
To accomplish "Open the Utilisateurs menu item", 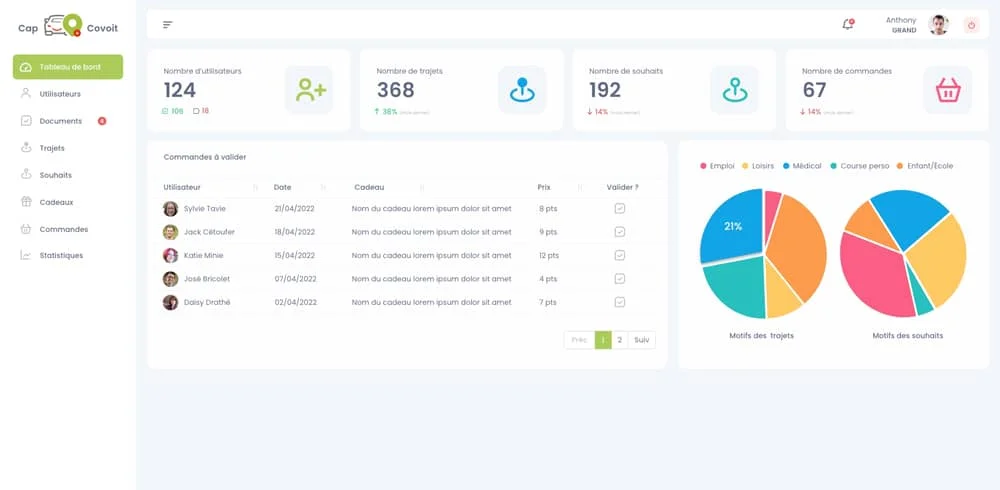I will [x=60, y=94].
